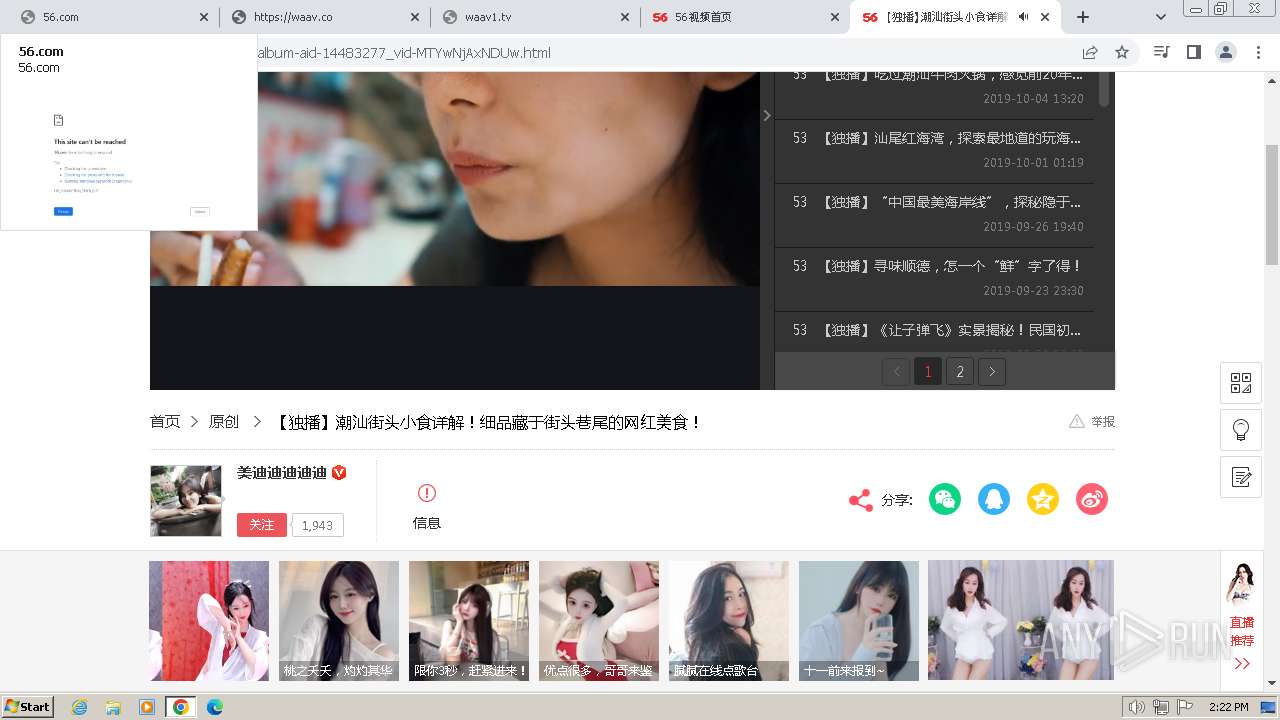Click volume icon in system tray
Image resolution: width=1280 pixels, height=720 pixels.
tap(1136, 707)
